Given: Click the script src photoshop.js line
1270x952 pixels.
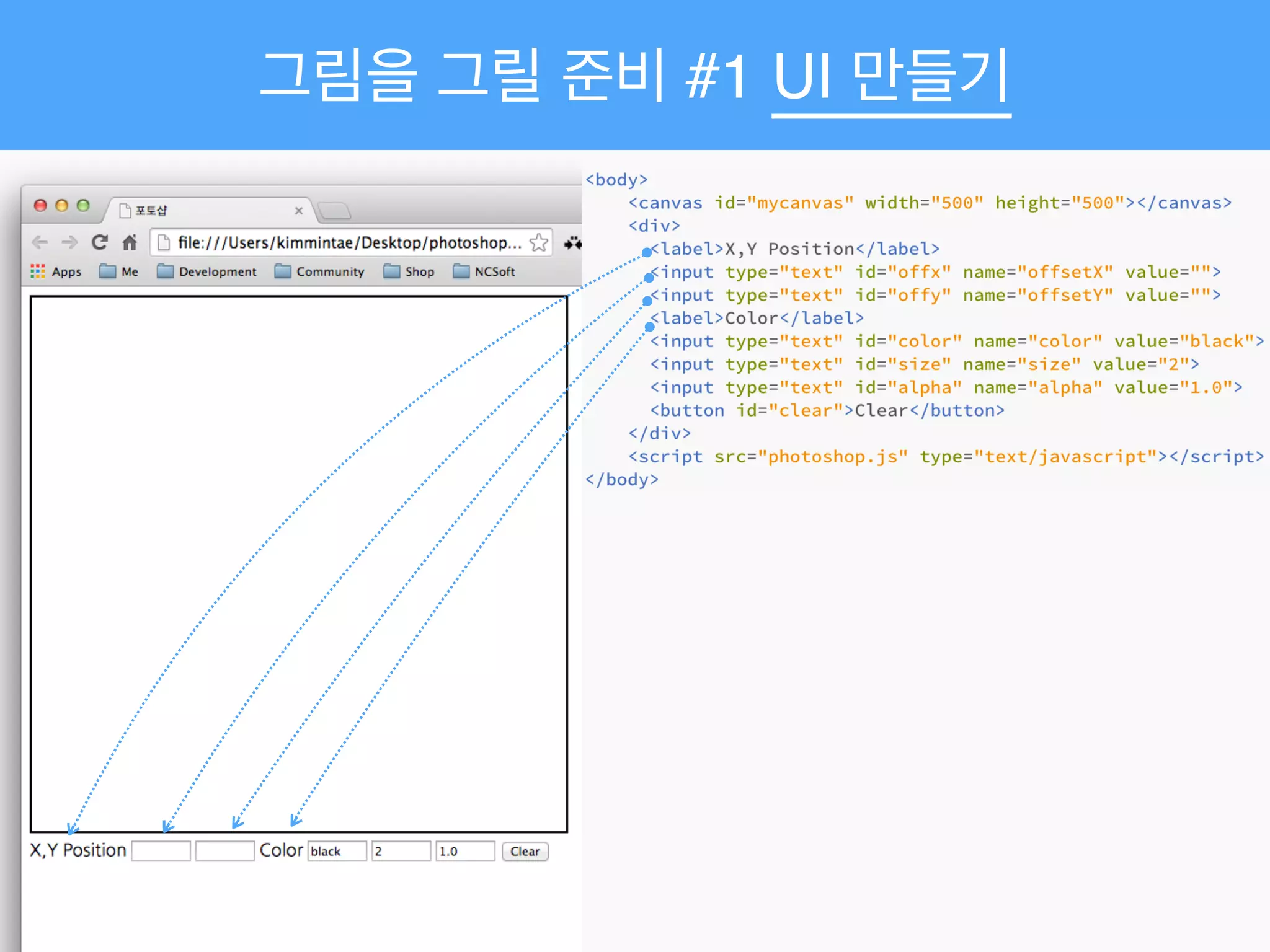Looking at the screenshot, I should point(946,457).
